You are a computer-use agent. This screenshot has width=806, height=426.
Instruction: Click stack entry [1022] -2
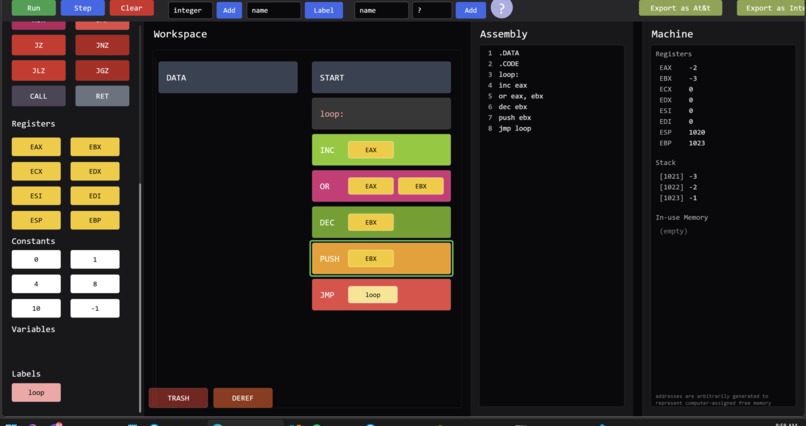pos(678,187)
